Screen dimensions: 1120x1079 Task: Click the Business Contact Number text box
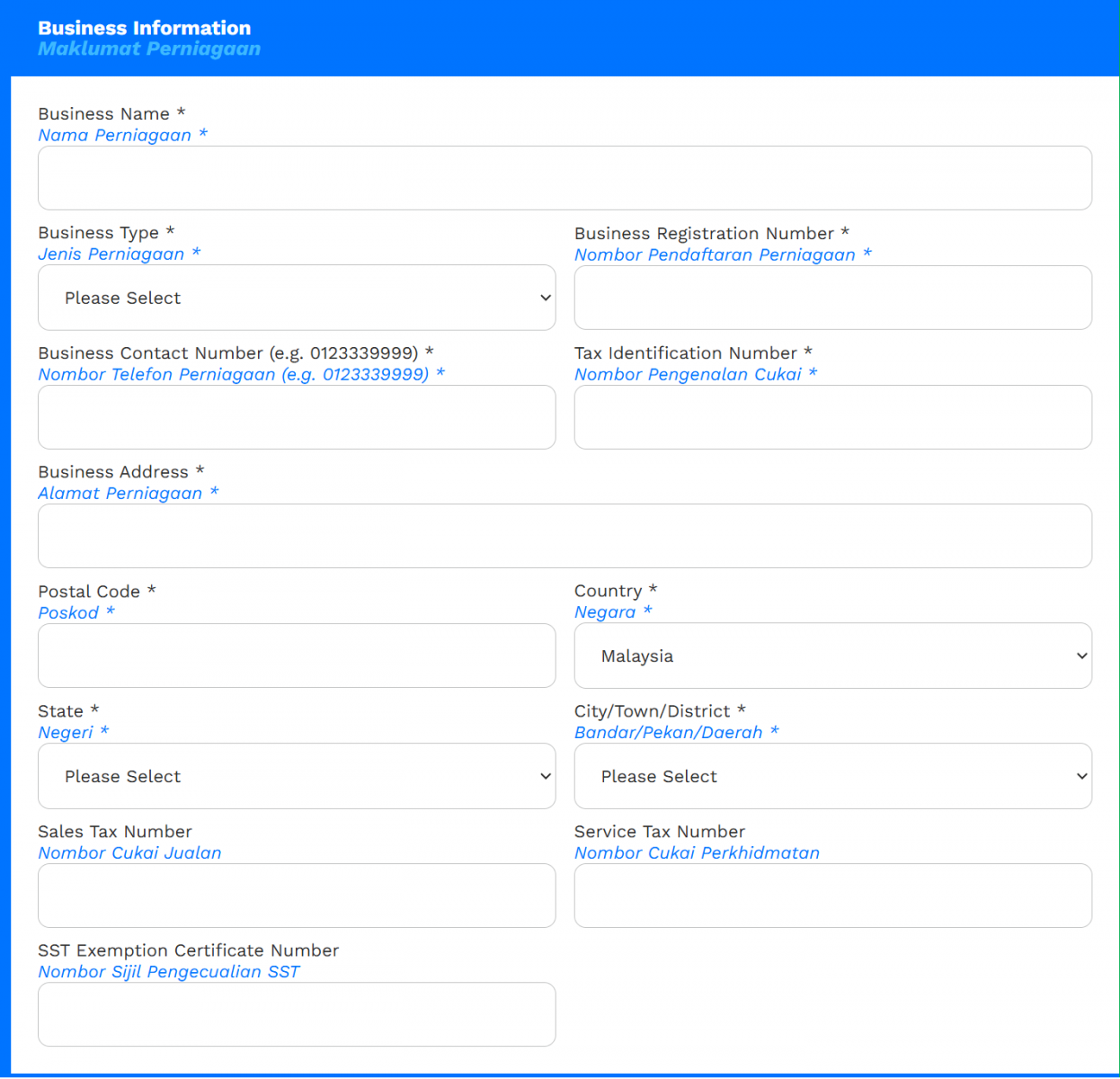coord(297,417)
